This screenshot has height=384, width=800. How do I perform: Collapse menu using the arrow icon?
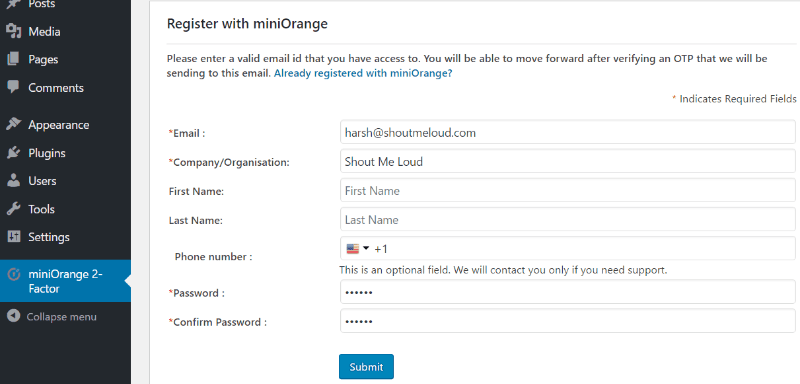click(14, 316)
